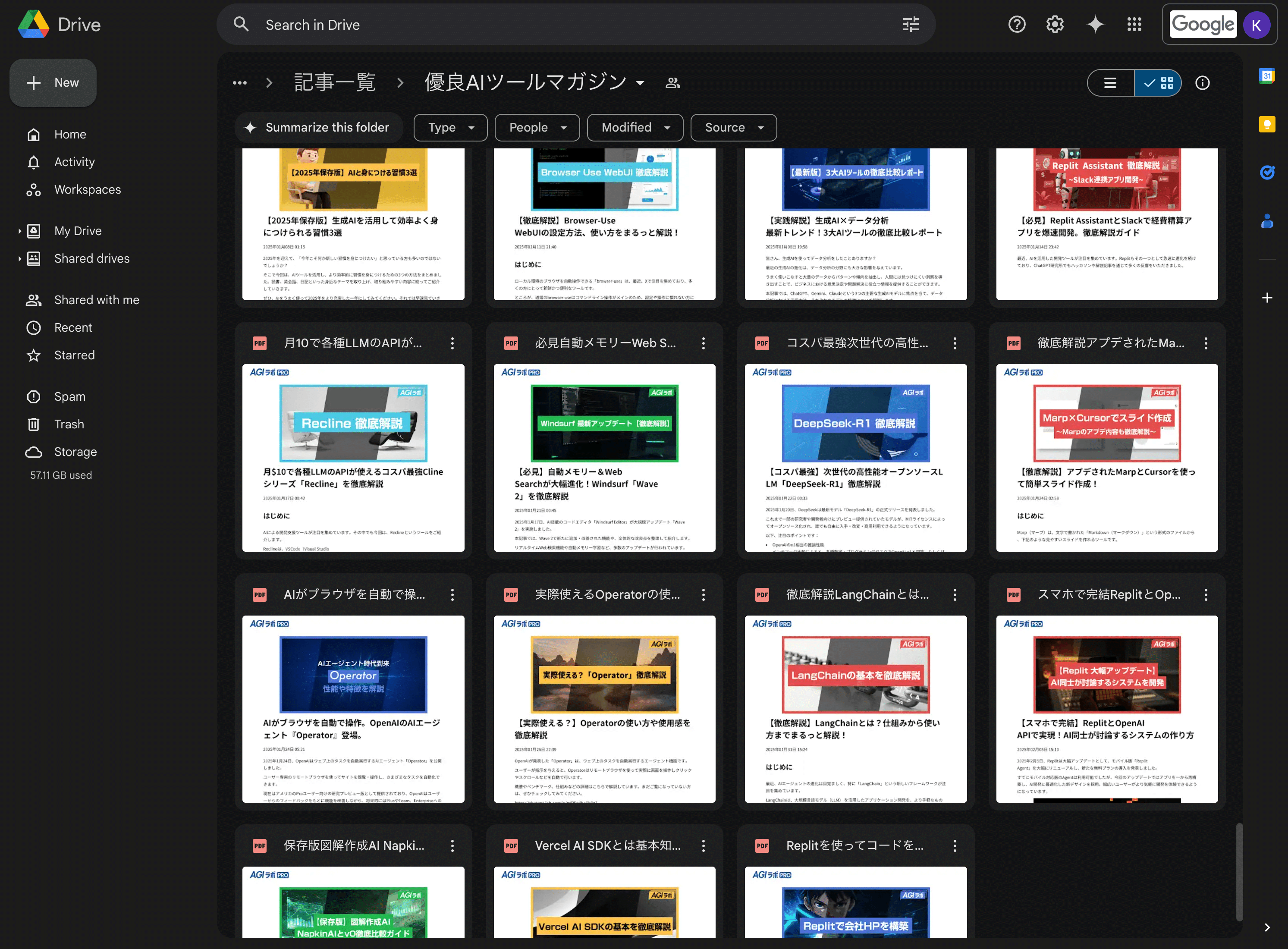
Task: Open Google Tasks side panel icon
Action: pyautogui.click(x=1267, y=173)
